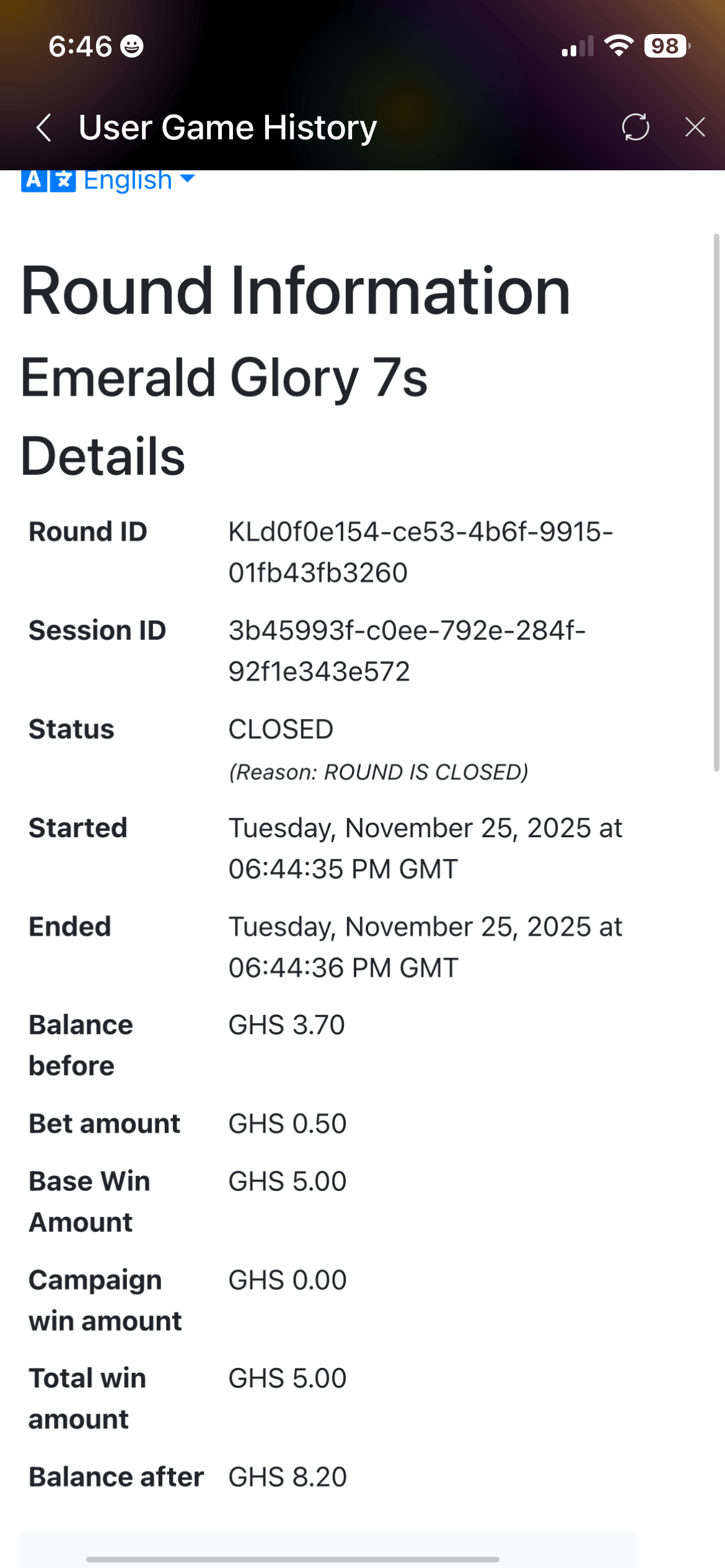This screenshot has height=1568, width=725.
Task: Tap the battery level indicator
Action: tap(666, 46)
